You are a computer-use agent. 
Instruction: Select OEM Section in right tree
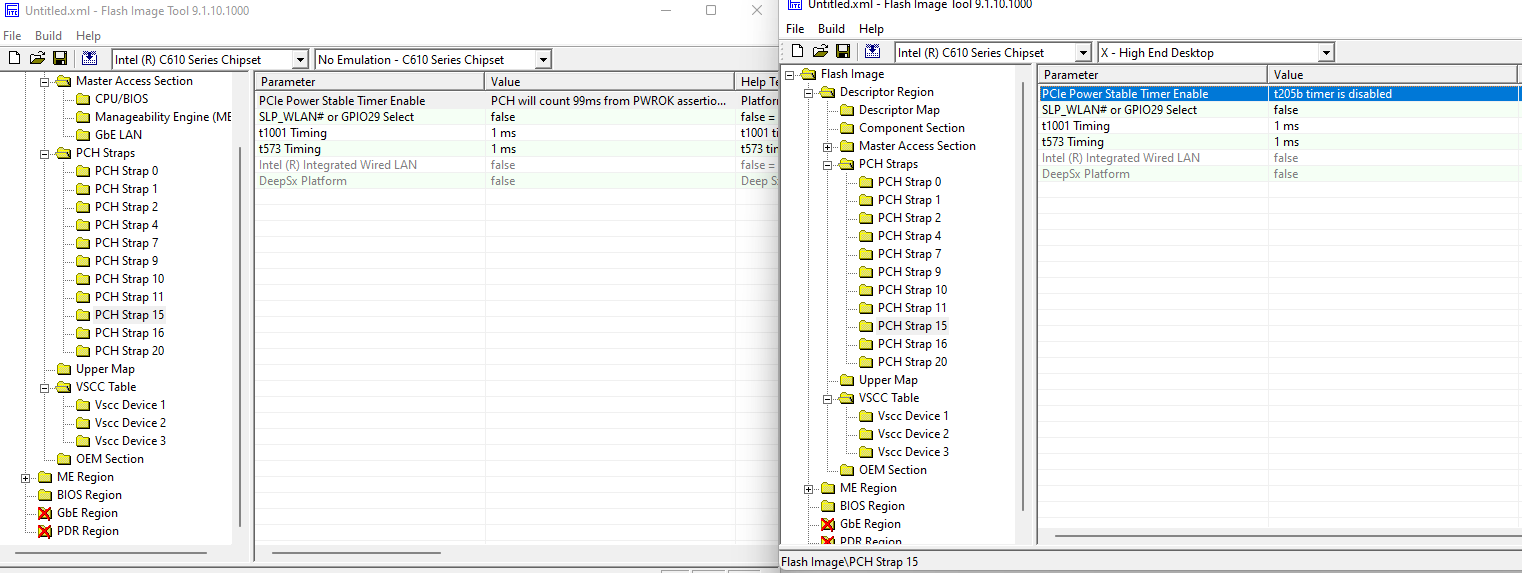click(892, 470)
